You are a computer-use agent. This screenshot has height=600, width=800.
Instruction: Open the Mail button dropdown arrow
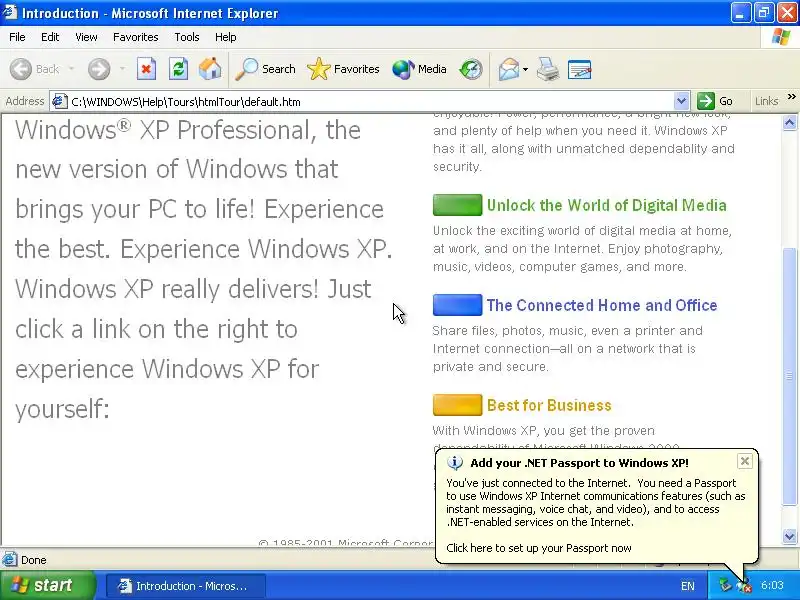click(x=526, y=69)
